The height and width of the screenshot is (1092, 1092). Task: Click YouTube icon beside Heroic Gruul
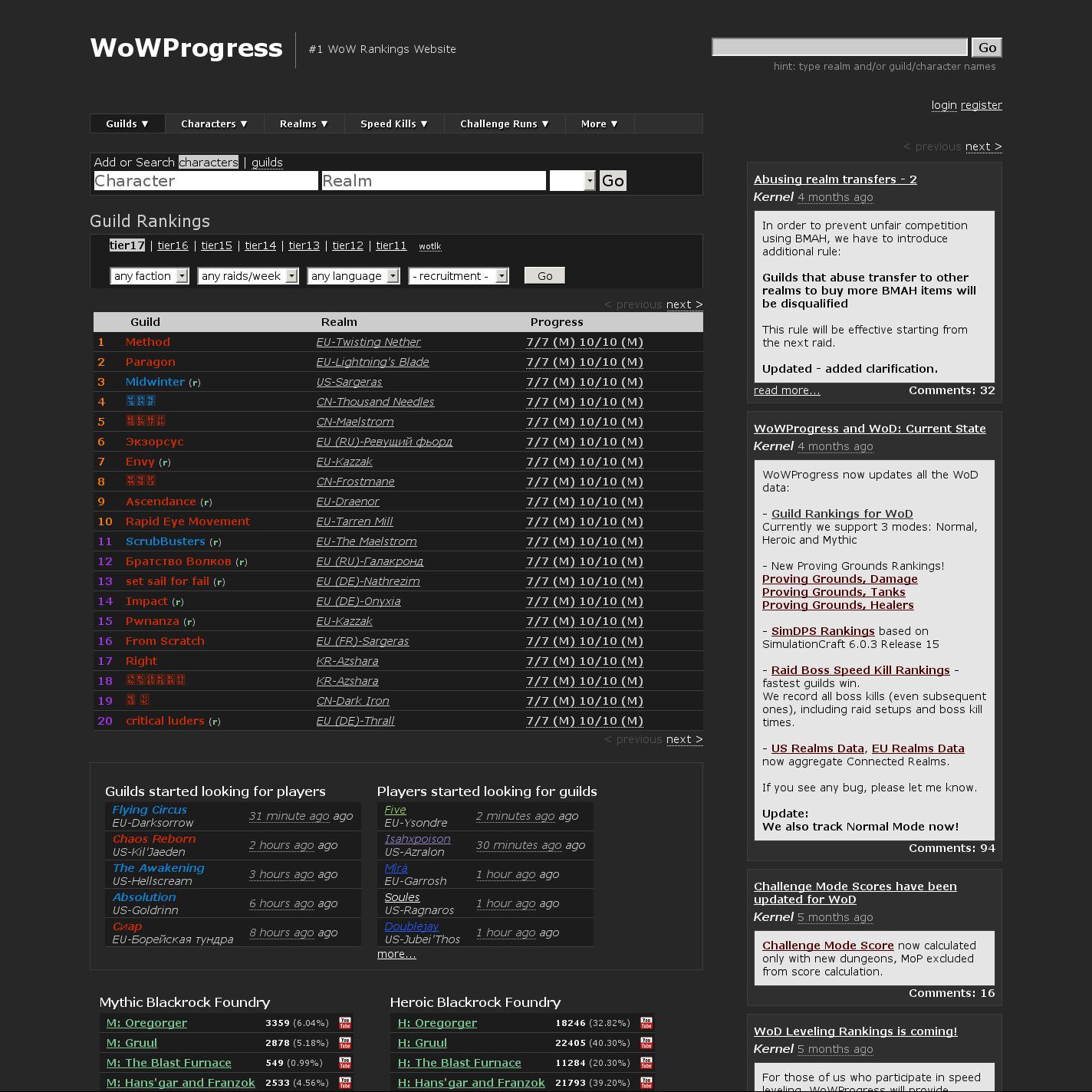tap(646, 1043)
